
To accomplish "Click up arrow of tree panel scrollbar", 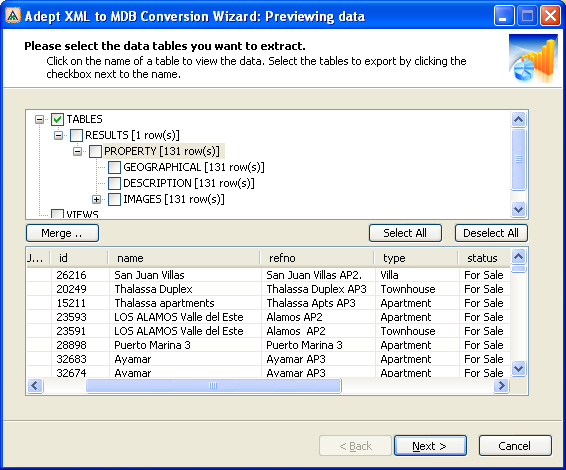I will (x=519, y=119).
